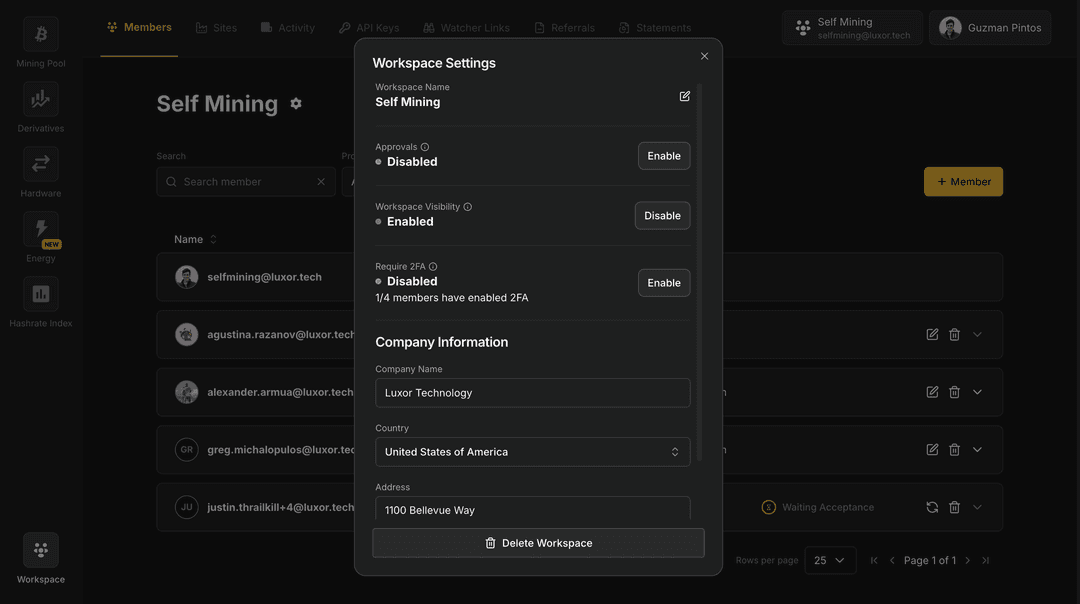Open Mining Pool in sidebar
This screenshot has height=604, width=1080.
pyautogui.click(x=41, y=35)
